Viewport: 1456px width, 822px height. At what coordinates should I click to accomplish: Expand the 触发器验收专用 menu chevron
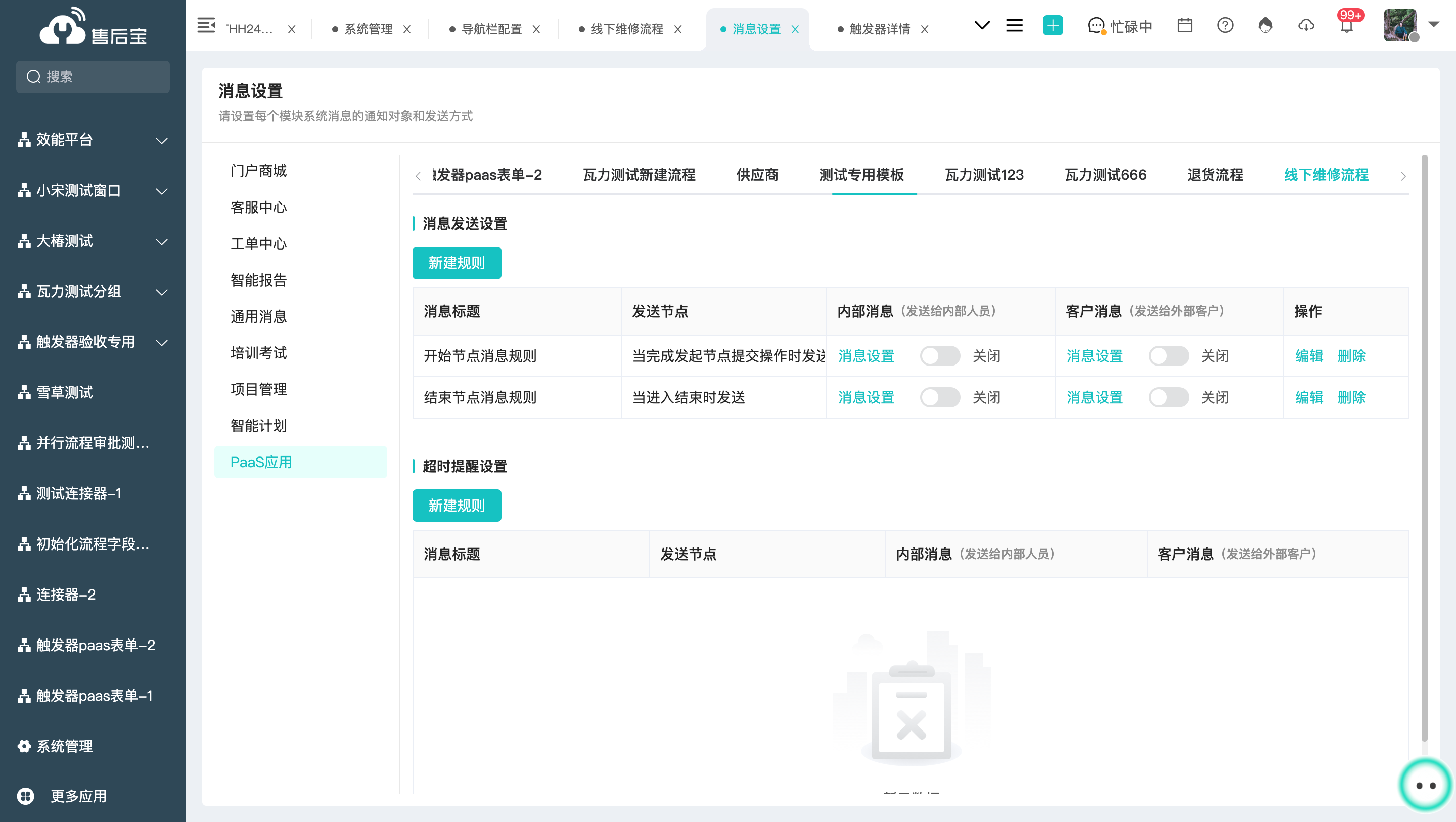[162, 343]
